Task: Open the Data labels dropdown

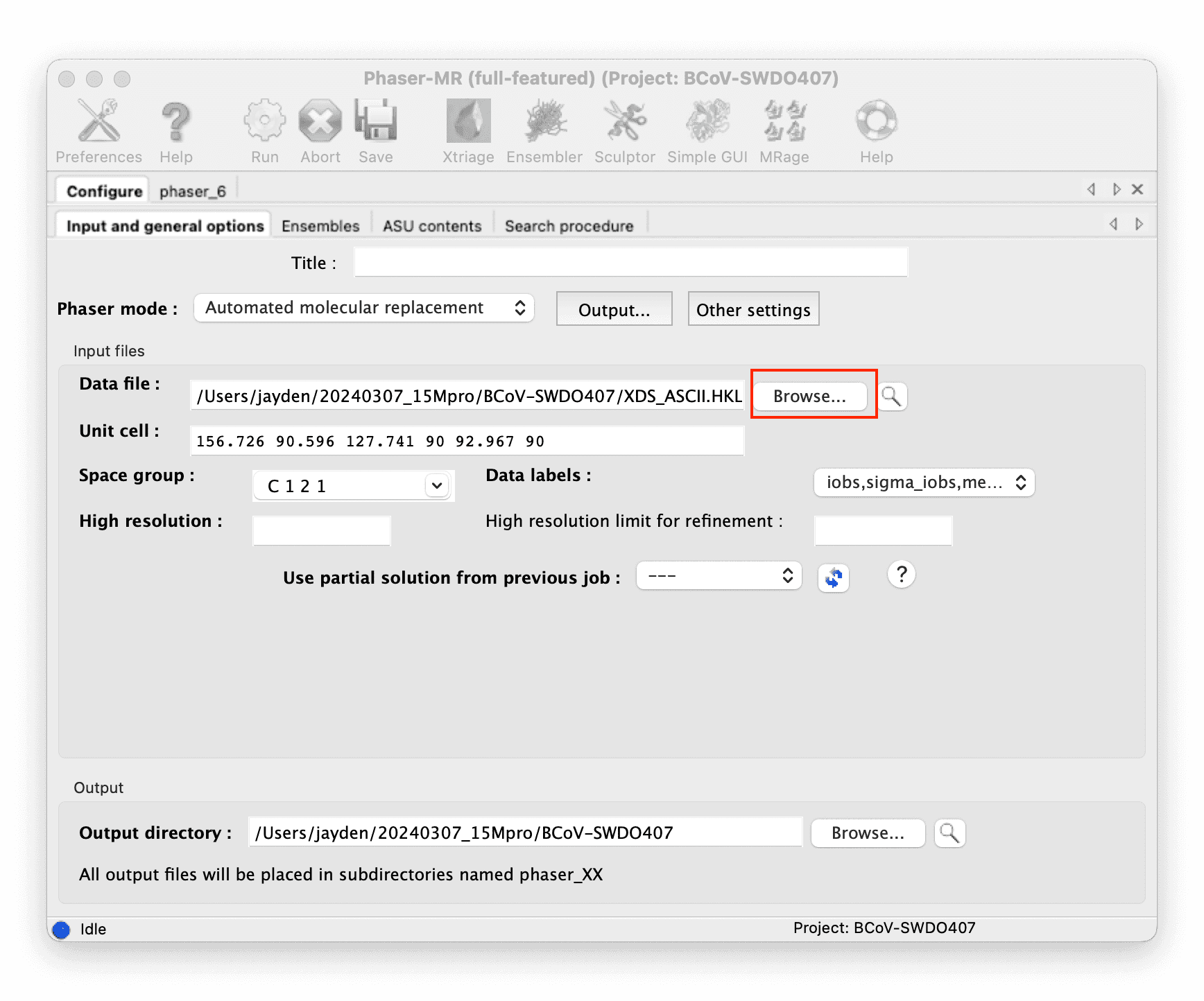Action: [x=924, y=482]
